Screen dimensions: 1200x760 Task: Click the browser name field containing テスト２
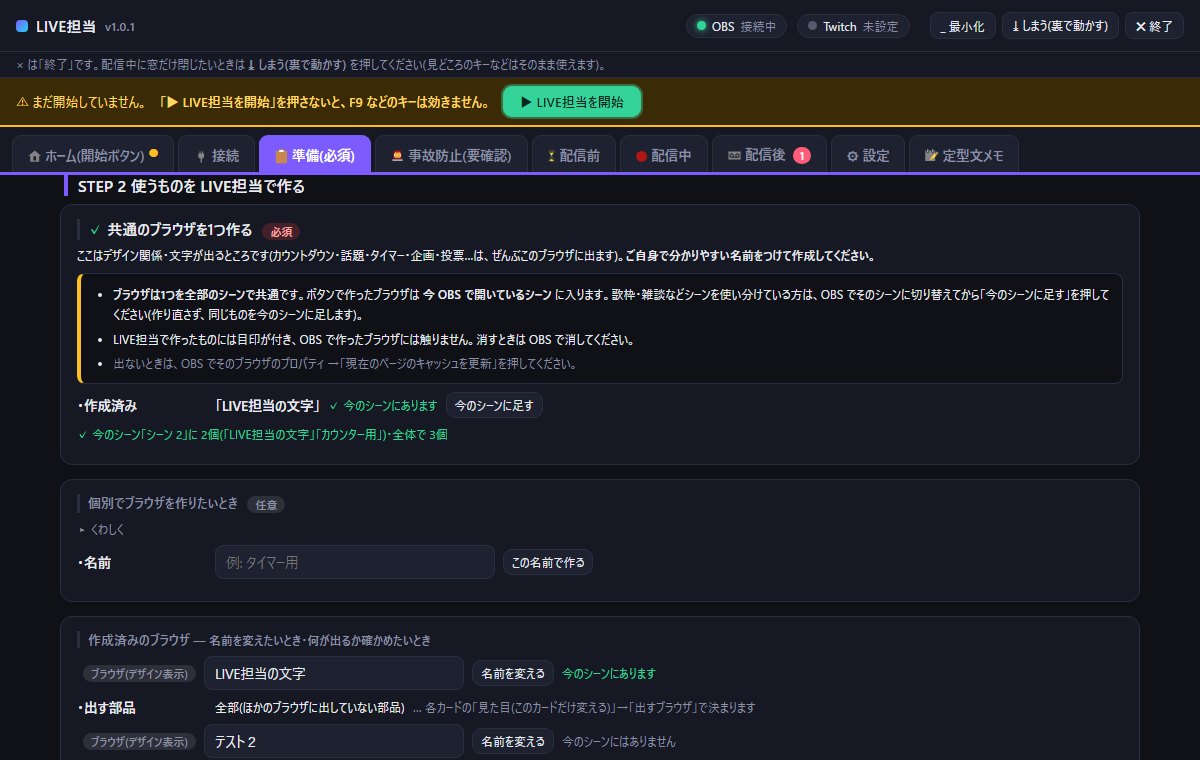[x=334, y=742]
